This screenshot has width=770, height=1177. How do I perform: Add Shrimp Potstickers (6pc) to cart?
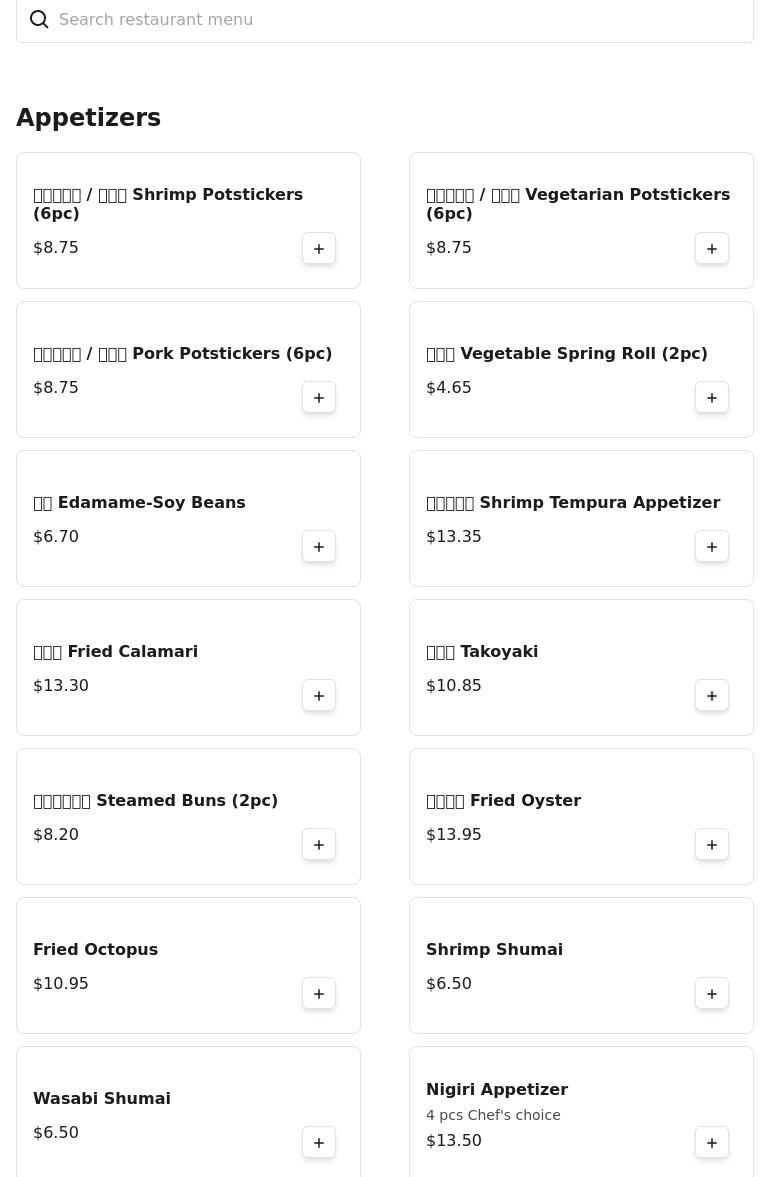tap(319, 248)
